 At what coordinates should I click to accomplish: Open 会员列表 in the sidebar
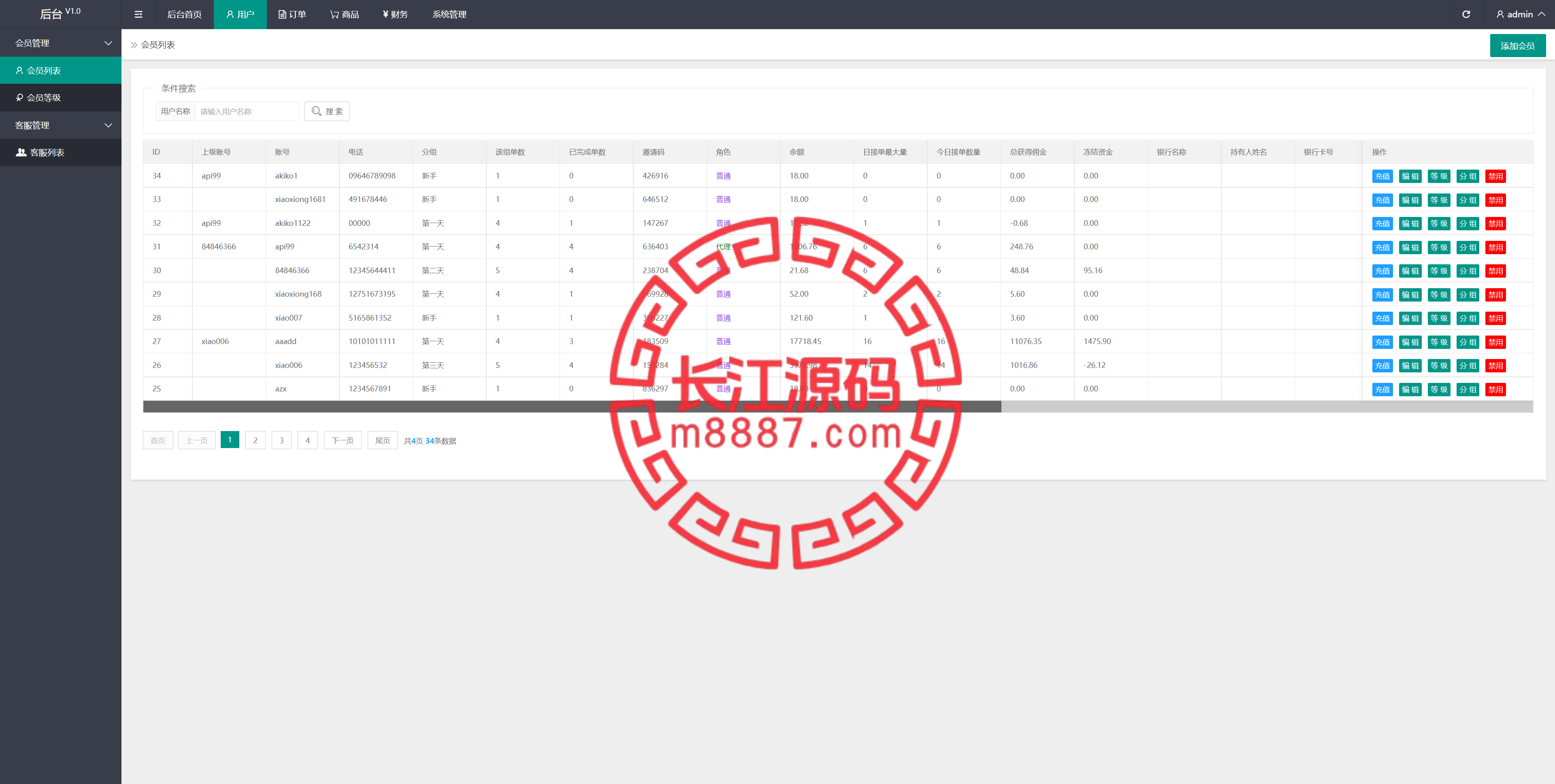(x=60, y=70)
